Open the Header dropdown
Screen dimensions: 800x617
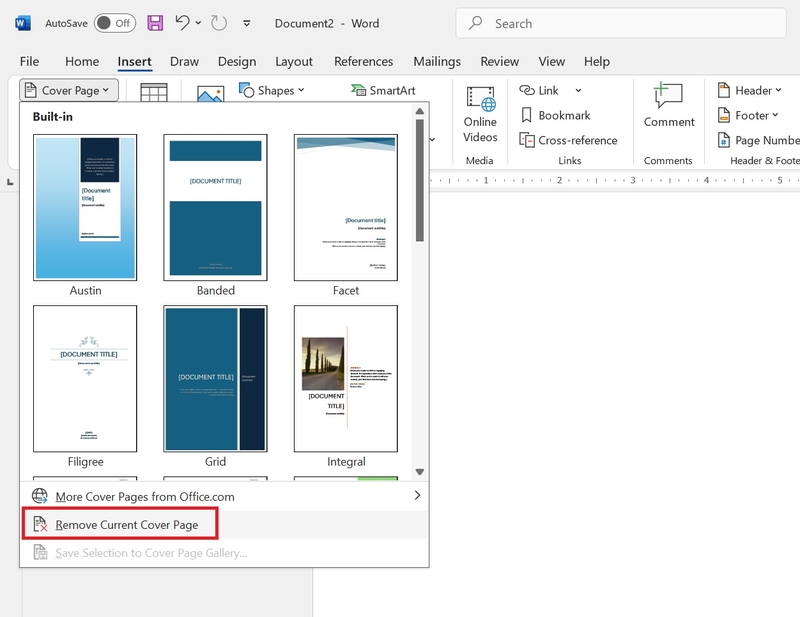pyautogui.click(x=749, y=90)
